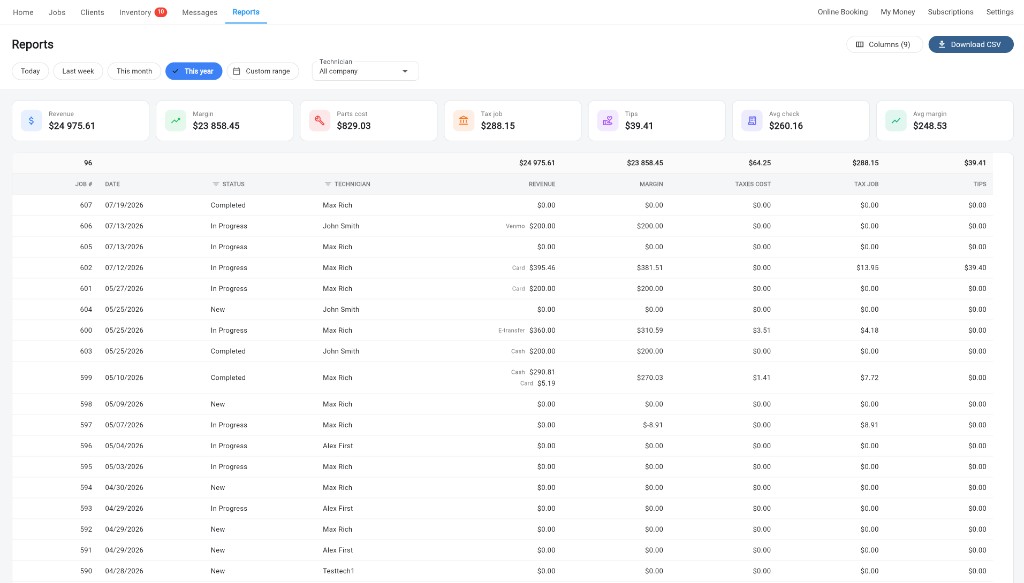Click the total job count 96
The height and width of the screenshot is (583, 1024).
pos(88,163)
